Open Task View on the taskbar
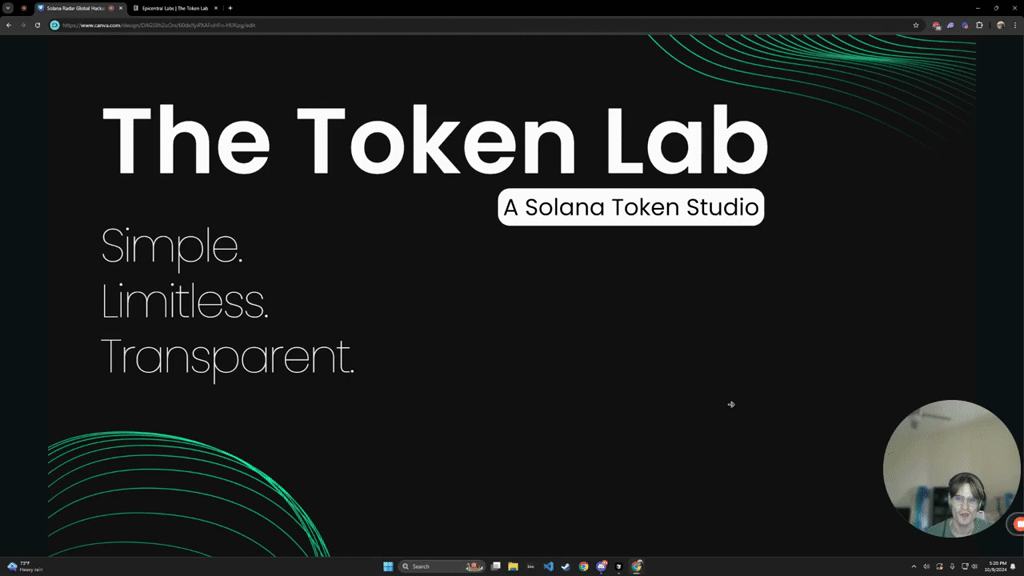1024x576 pixels. pos(496,566)
